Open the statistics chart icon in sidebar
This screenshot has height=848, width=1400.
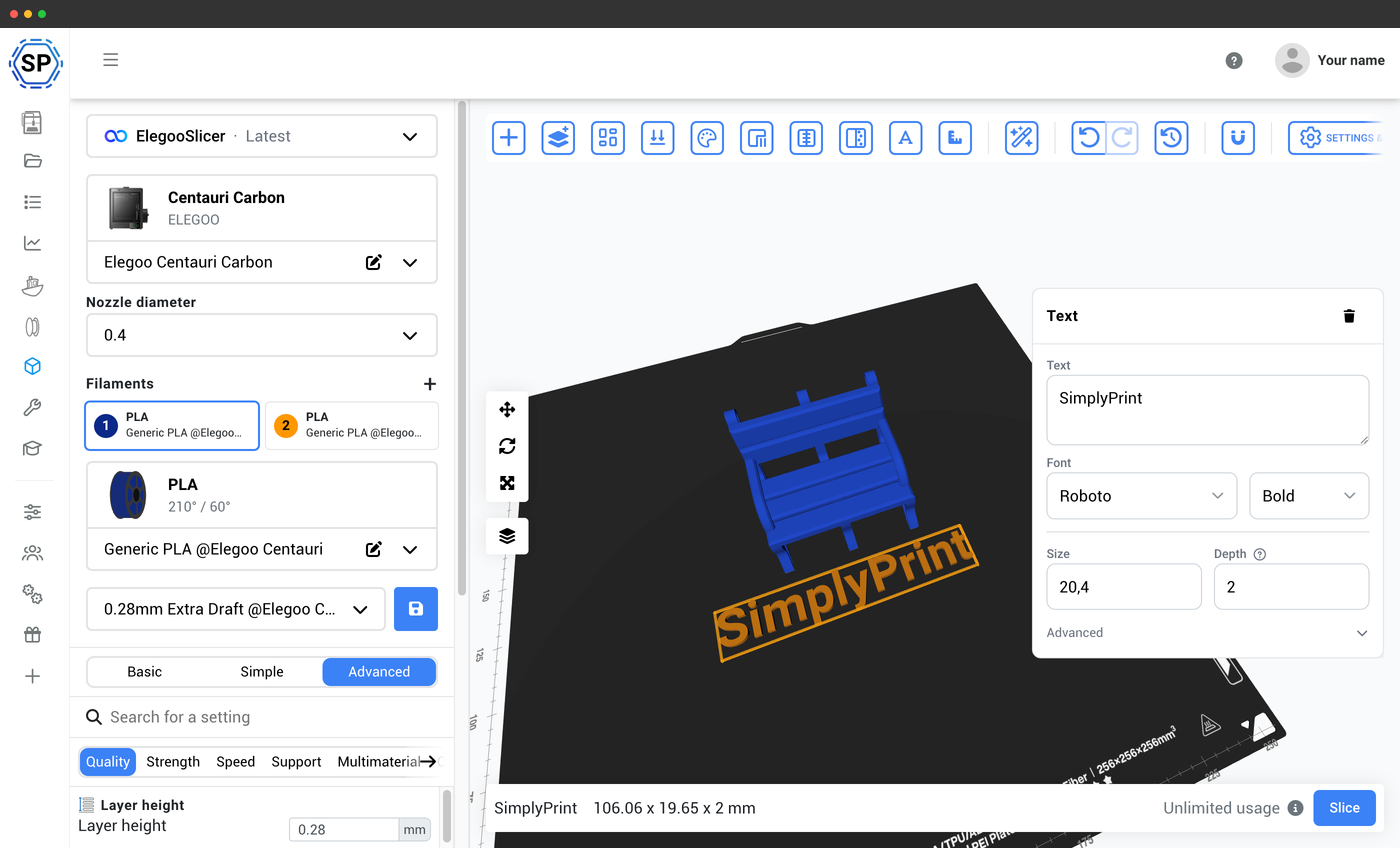coord(32,243)
